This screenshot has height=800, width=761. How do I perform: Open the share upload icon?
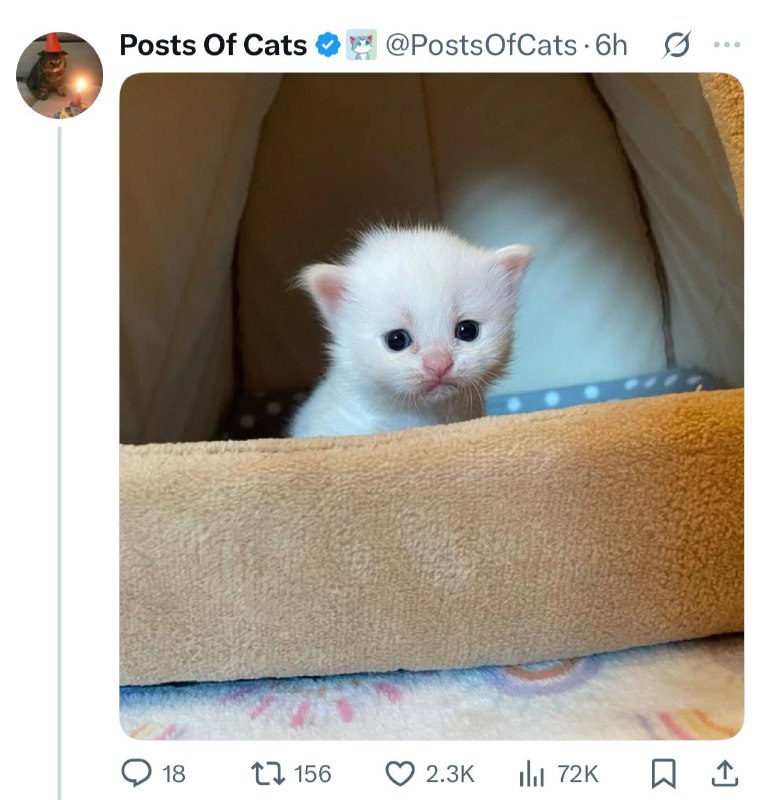(x=725, y=773)
